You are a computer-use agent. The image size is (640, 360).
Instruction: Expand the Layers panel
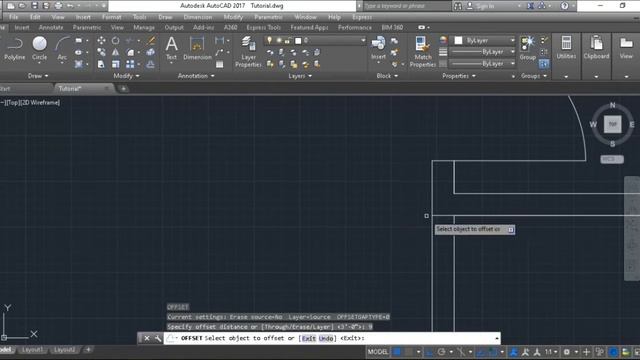click(300, 76)
